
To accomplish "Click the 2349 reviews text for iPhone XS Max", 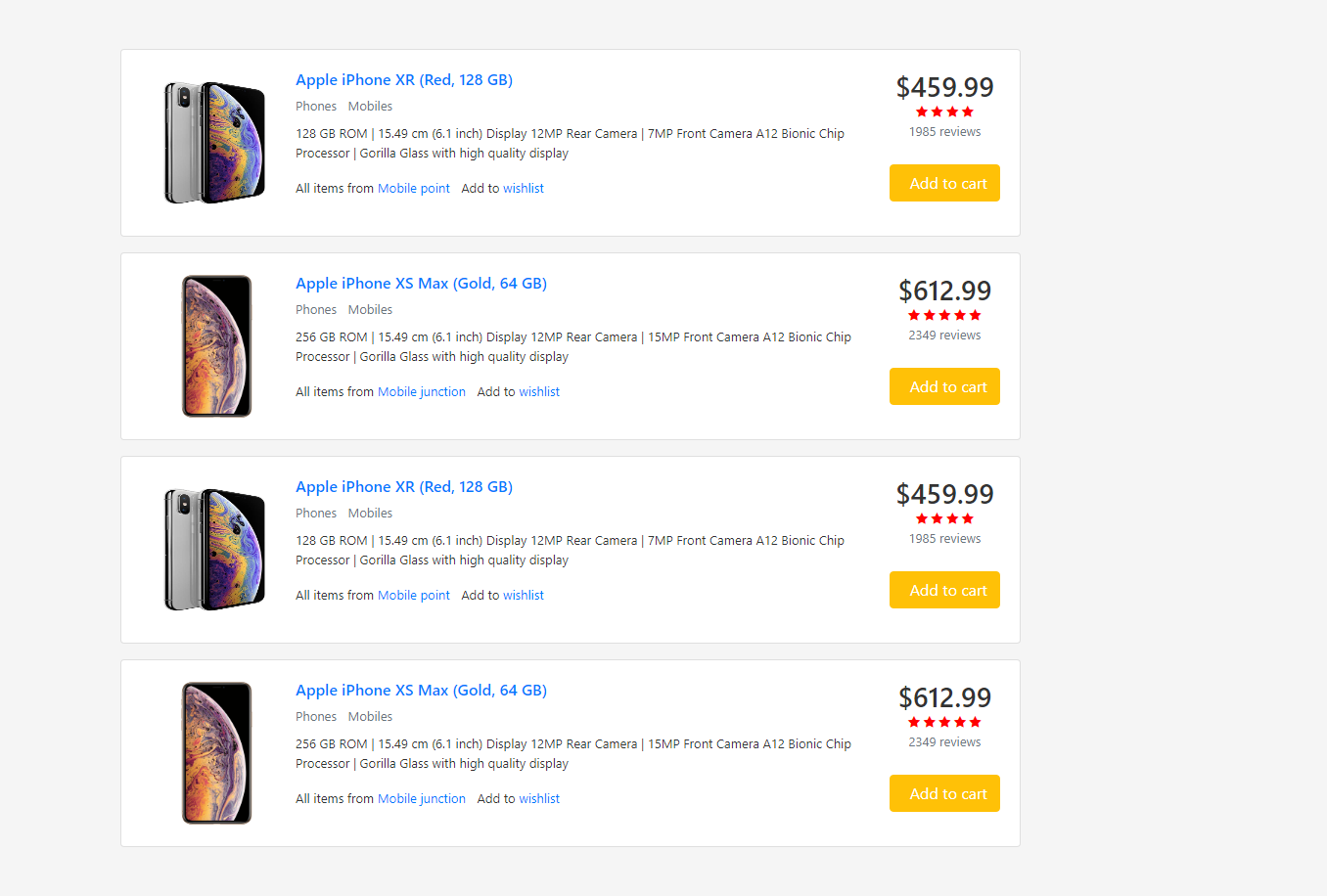I will pyautogui.click(x=944, y=335).
